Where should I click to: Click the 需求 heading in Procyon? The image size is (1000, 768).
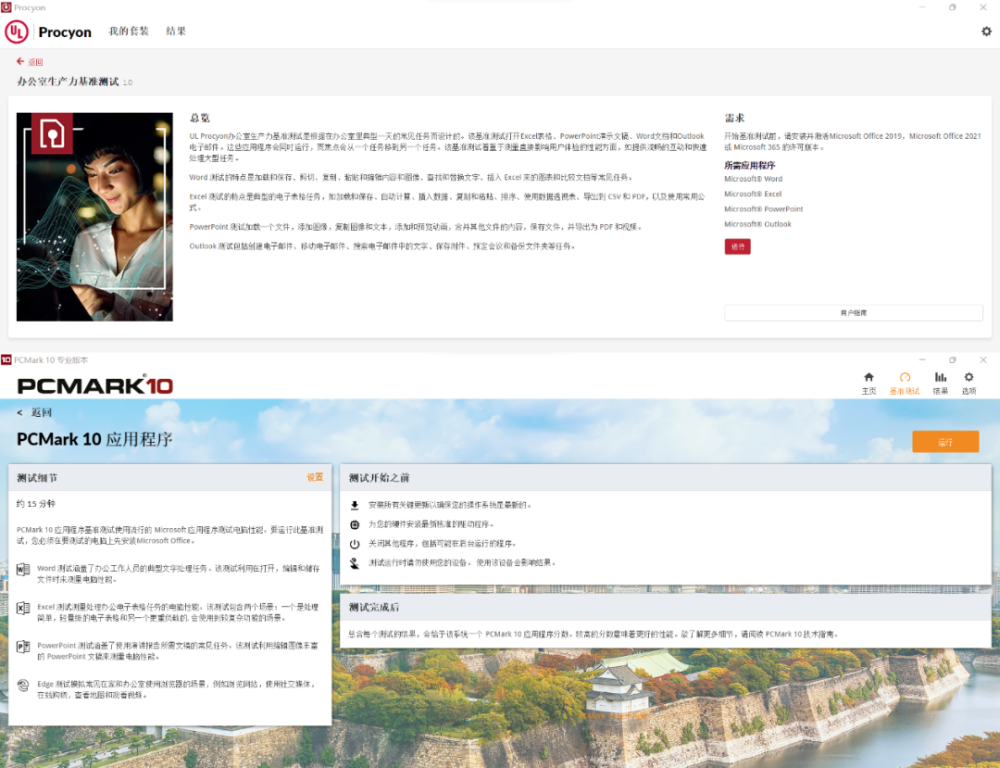coord(734,118)
